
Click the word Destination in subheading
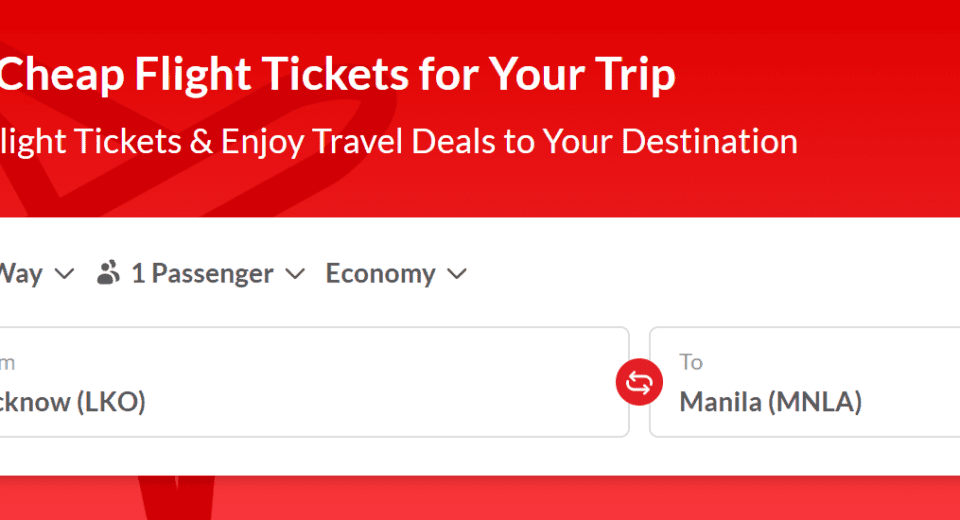point(709,141)
